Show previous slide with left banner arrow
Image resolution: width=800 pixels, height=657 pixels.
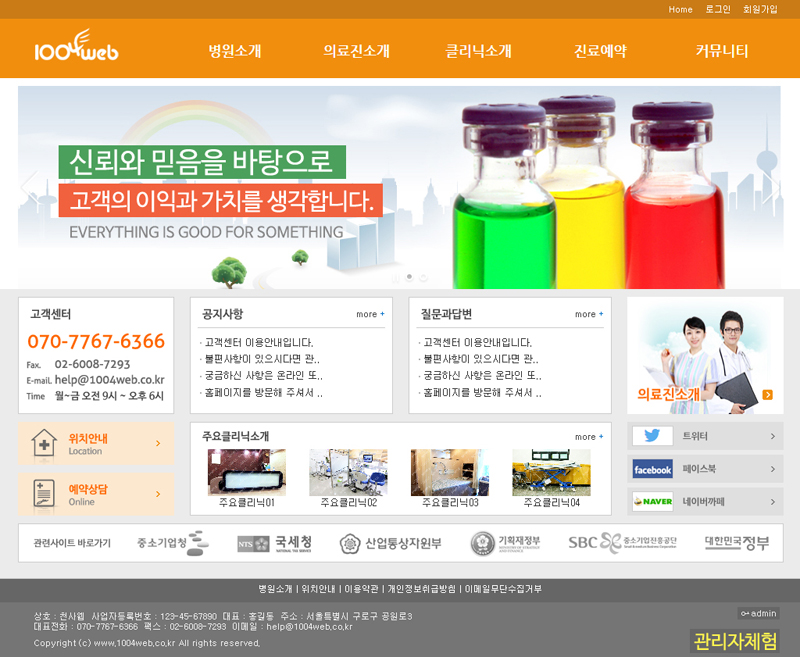tap(30, 186)
